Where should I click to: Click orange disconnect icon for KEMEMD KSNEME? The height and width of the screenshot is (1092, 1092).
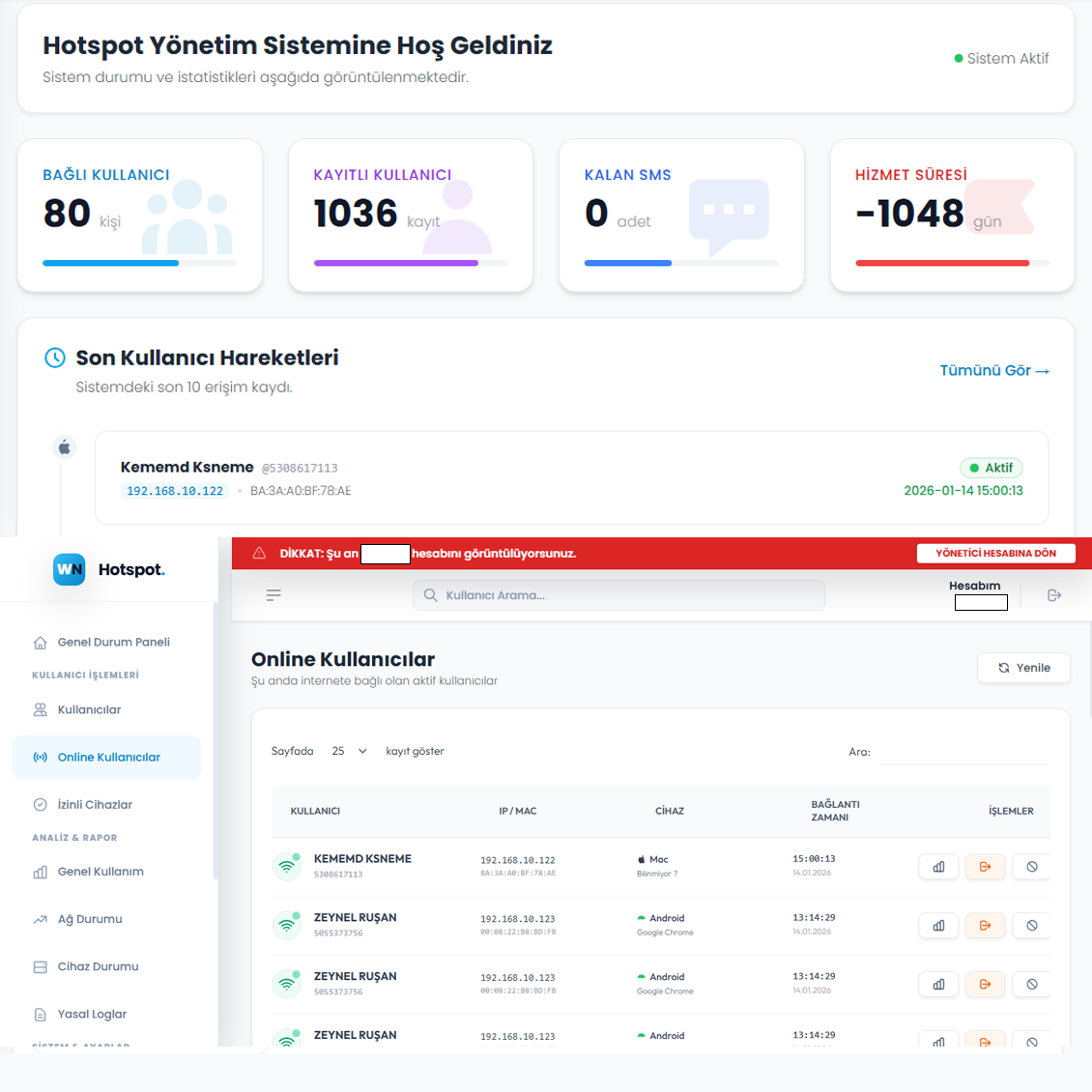click(x=985, y=867)
